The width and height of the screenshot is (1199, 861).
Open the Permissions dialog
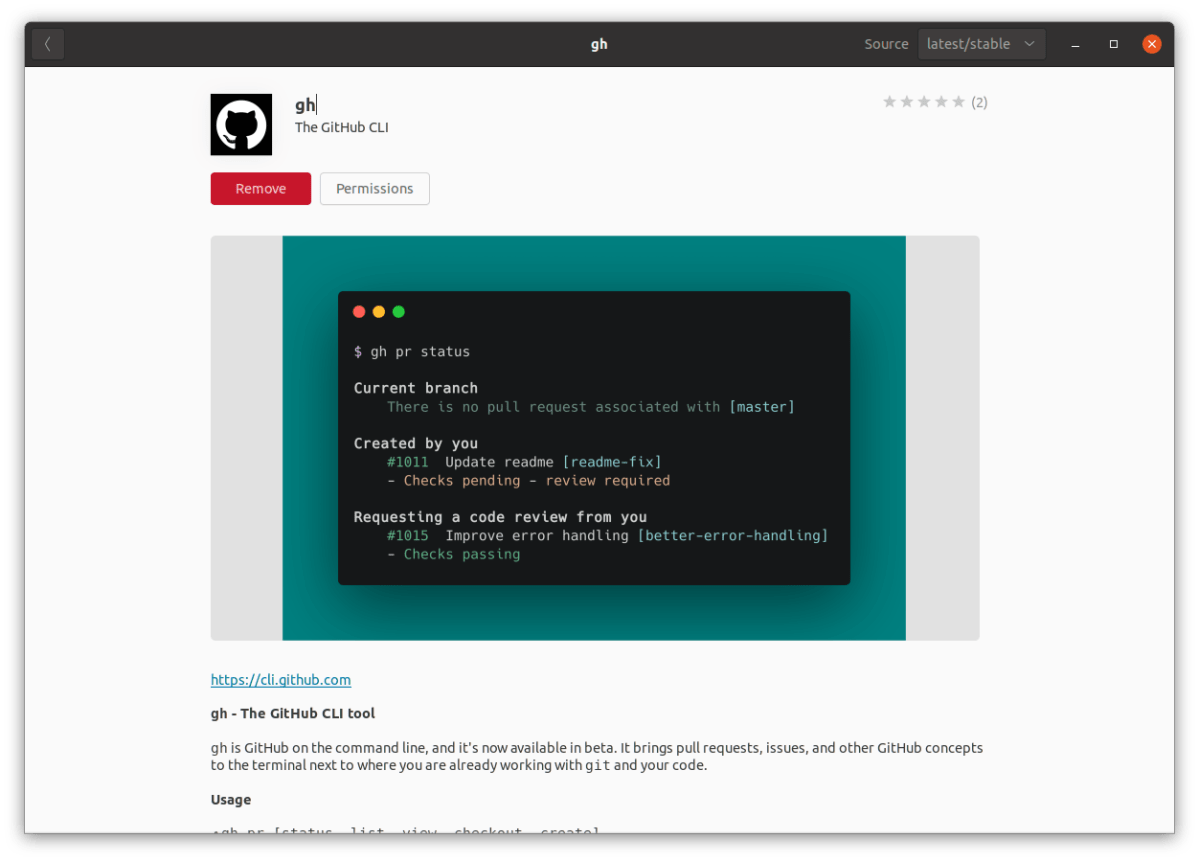click(x=375, y=189)
